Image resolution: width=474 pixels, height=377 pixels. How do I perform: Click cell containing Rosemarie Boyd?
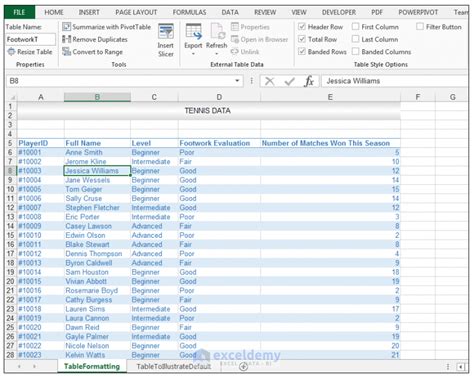[x=97, y=291]
